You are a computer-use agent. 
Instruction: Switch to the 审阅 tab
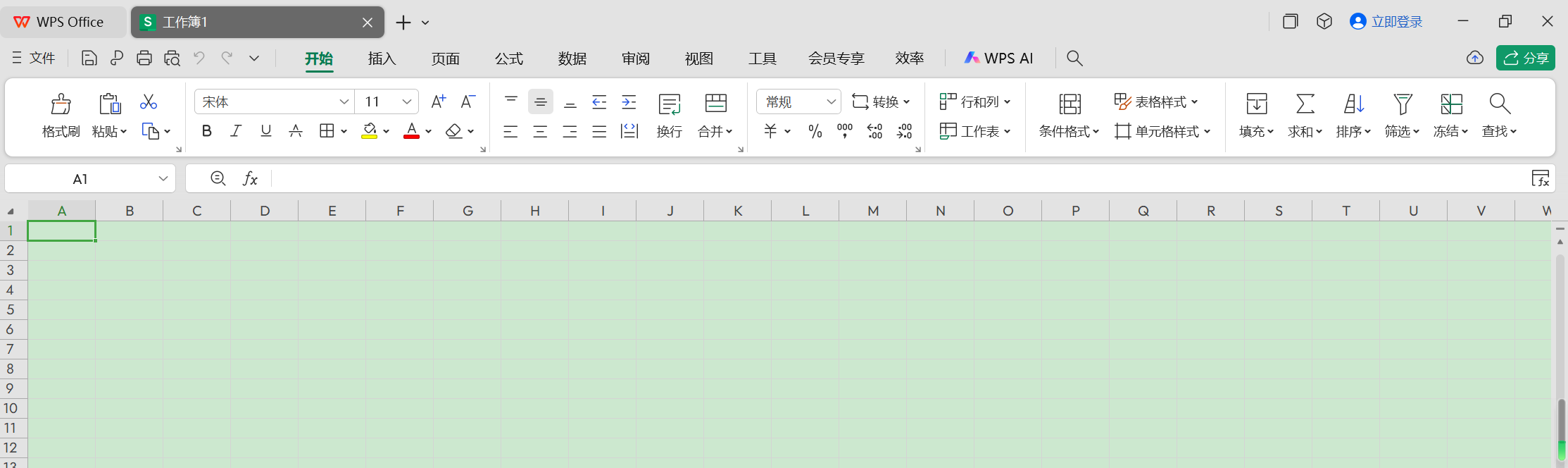point(635,58)
